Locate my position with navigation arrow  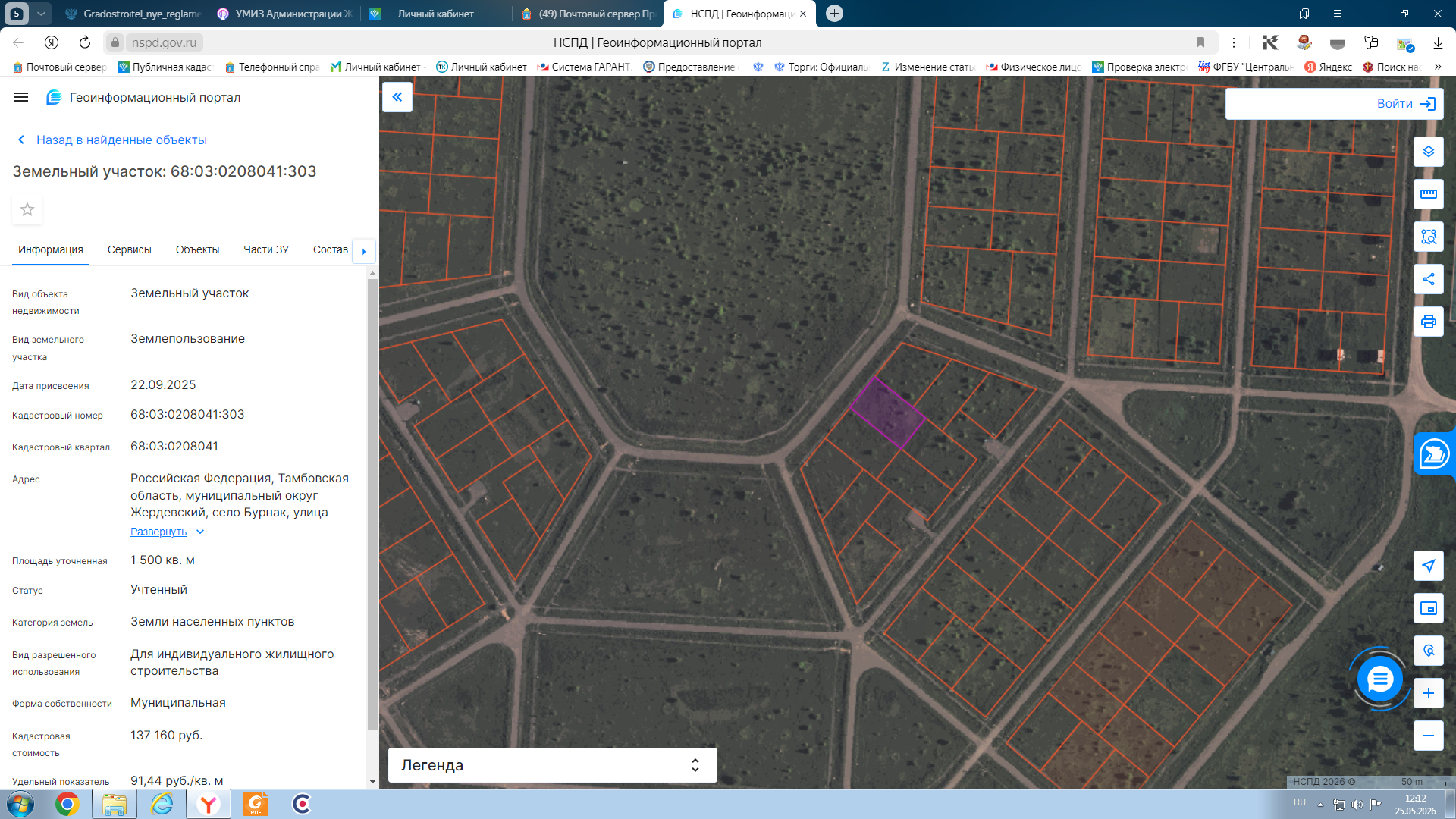(x=1428, y=566)
